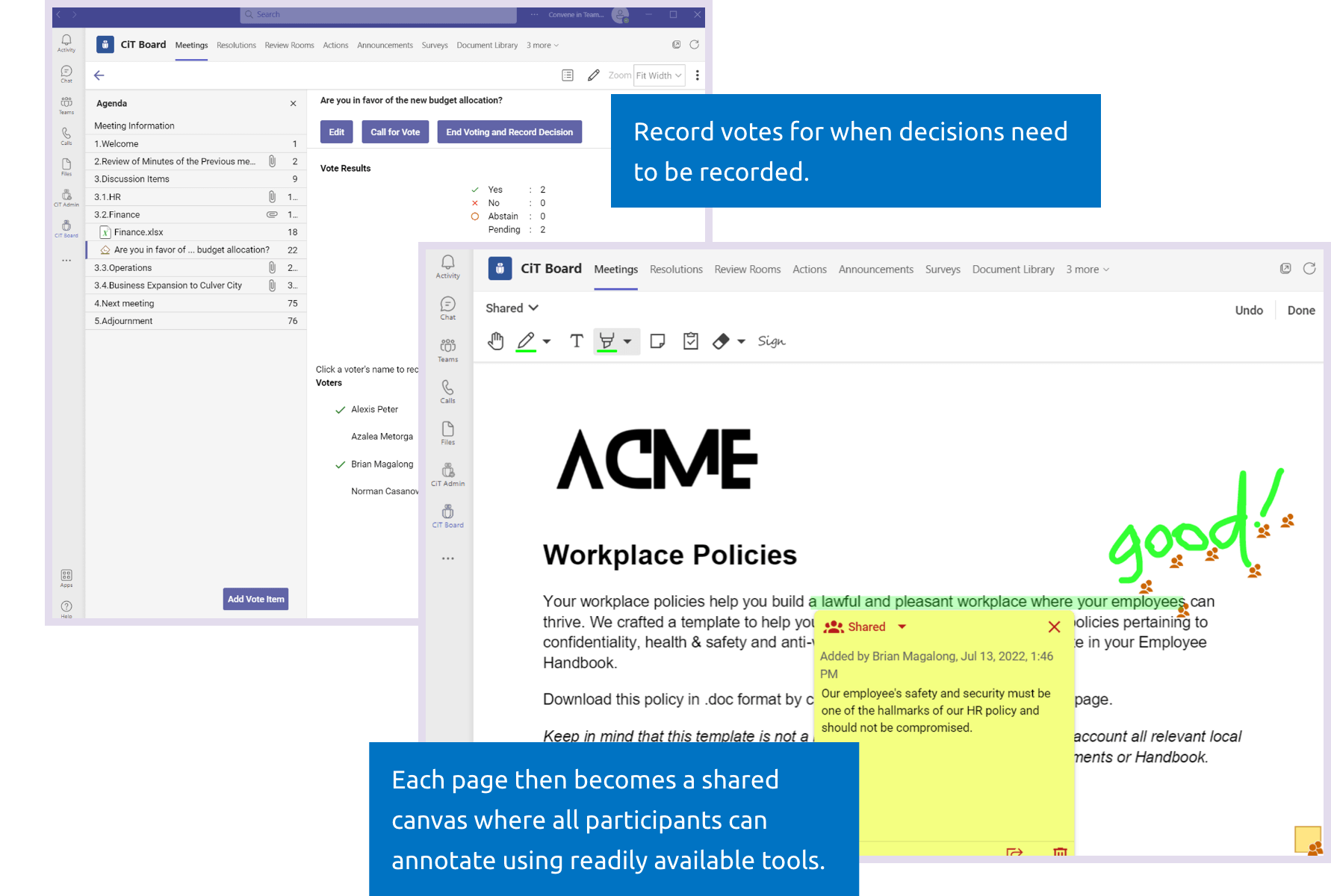Click the refresh icon in front window header

(x=1309, y=269)
